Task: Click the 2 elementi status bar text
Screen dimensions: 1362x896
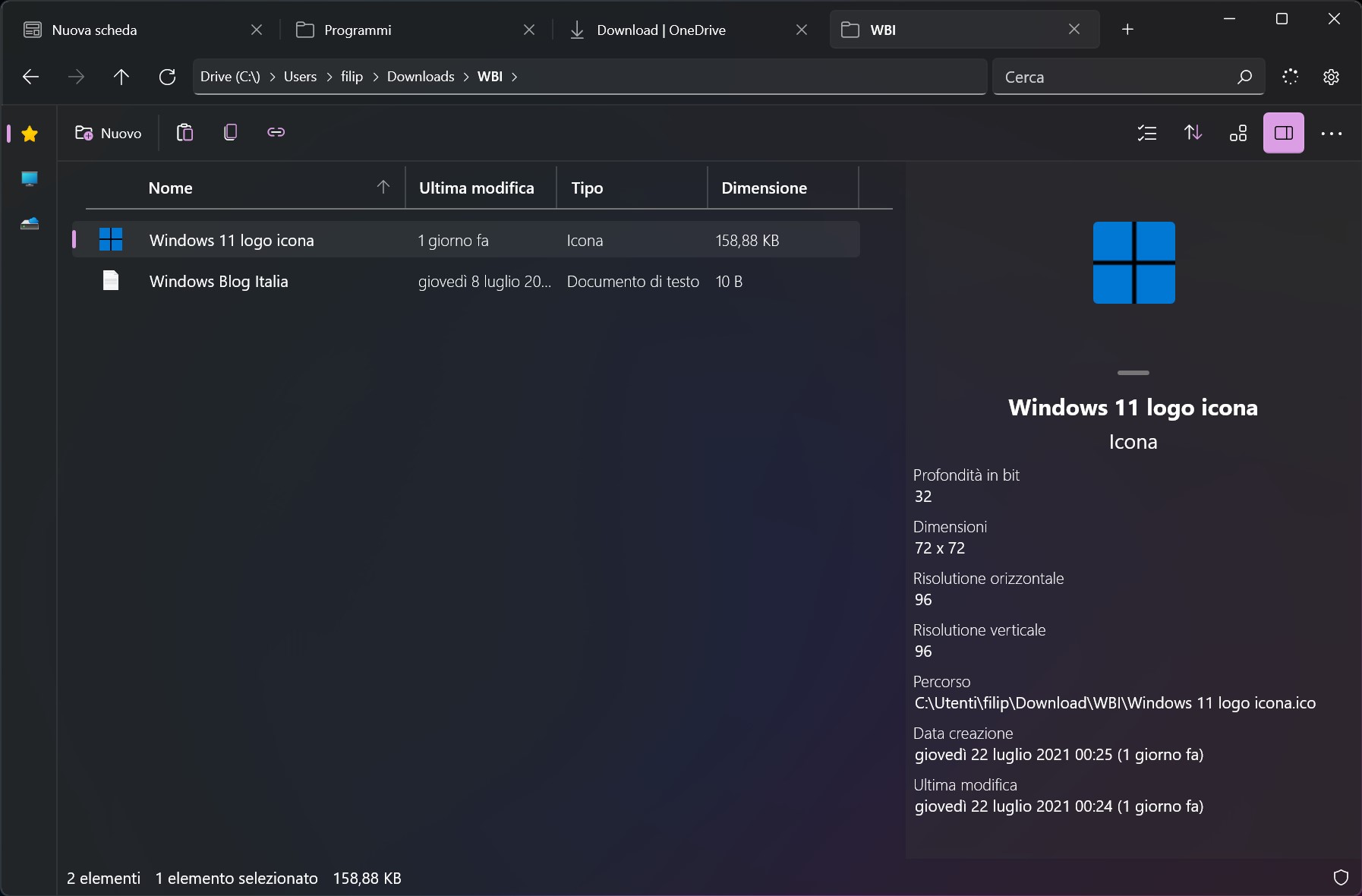Action: pyautogui.click(x=103, y=879)
